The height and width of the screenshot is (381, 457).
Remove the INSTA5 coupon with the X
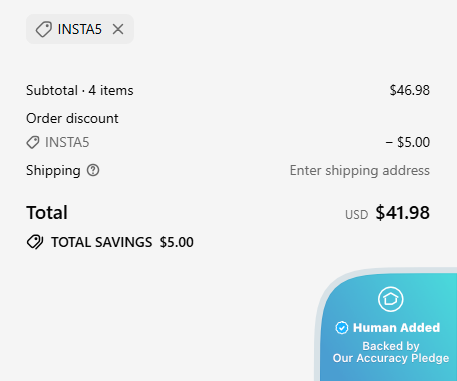point(118,29)
